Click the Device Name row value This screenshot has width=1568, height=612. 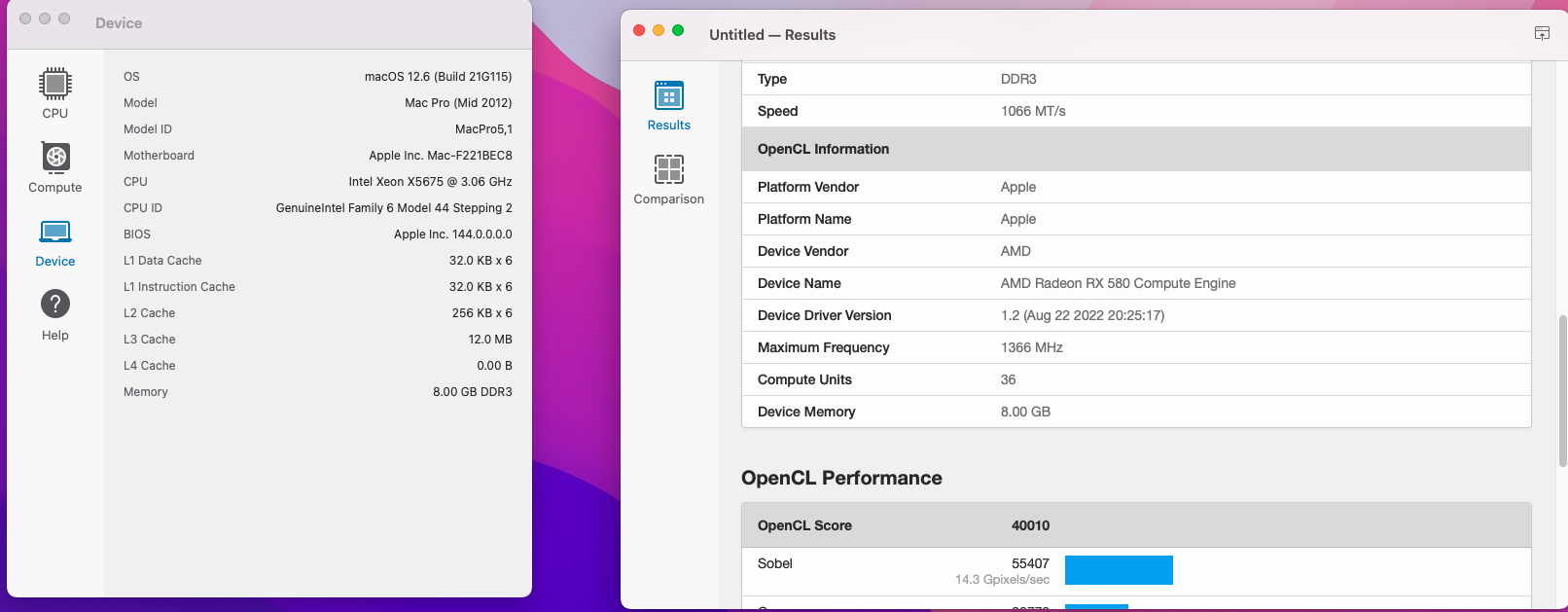point(1118,283)
